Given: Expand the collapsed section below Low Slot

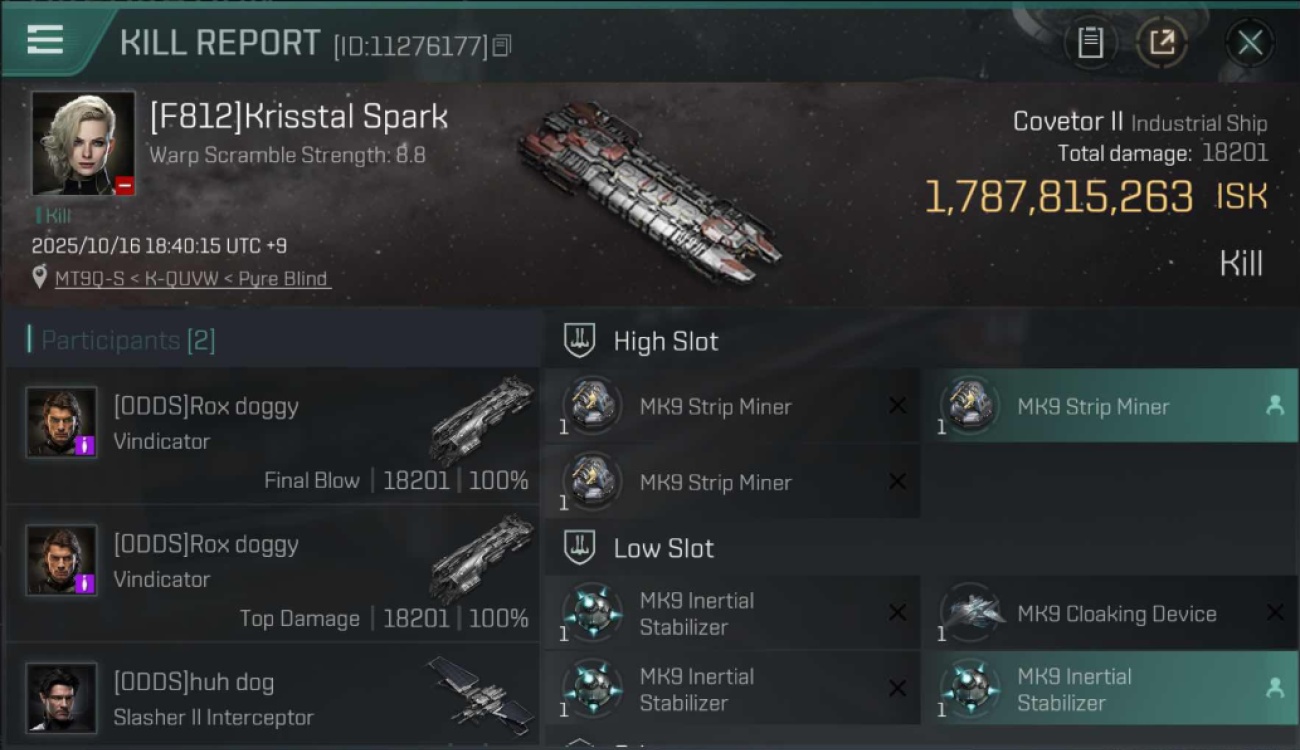Looking at the screenshot, I should 580,743.
